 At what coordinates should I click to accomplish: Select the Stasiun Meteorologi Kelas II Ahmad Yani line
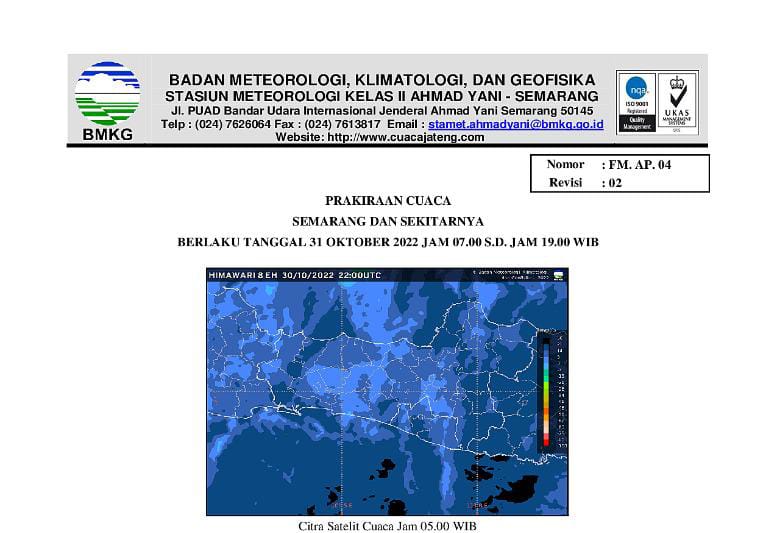(381, 95)
